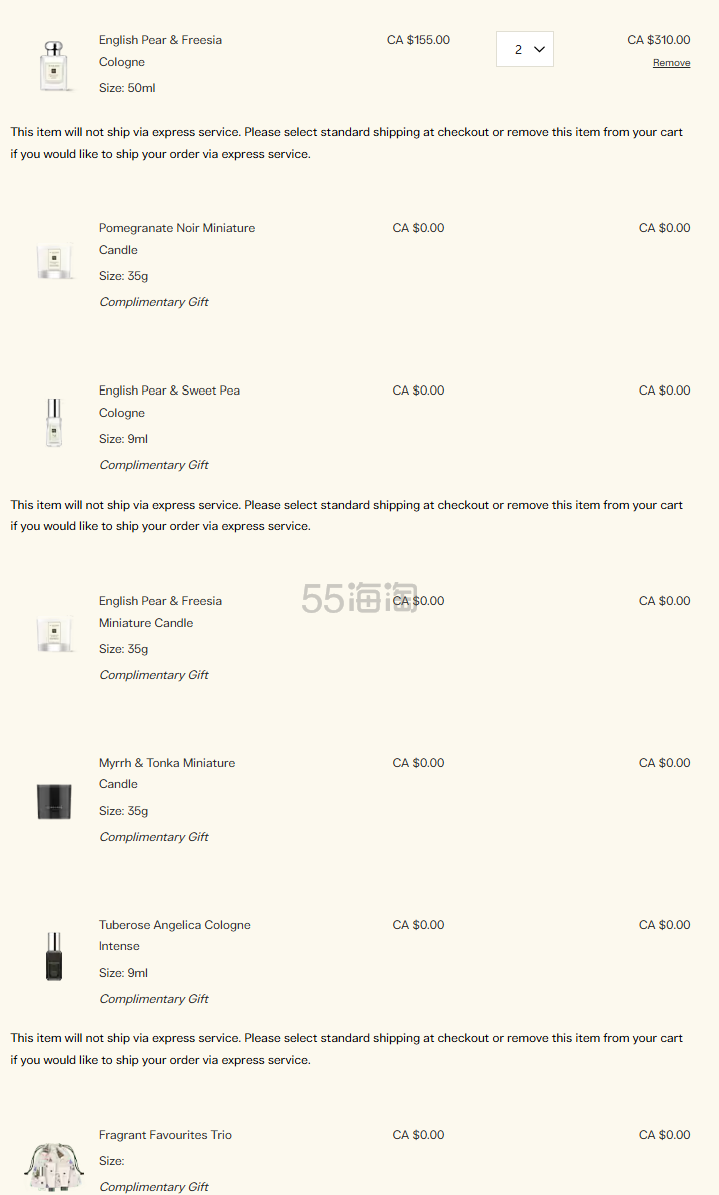
Task: Open the quantity dropdown showing 2
Action: (525, 49)
